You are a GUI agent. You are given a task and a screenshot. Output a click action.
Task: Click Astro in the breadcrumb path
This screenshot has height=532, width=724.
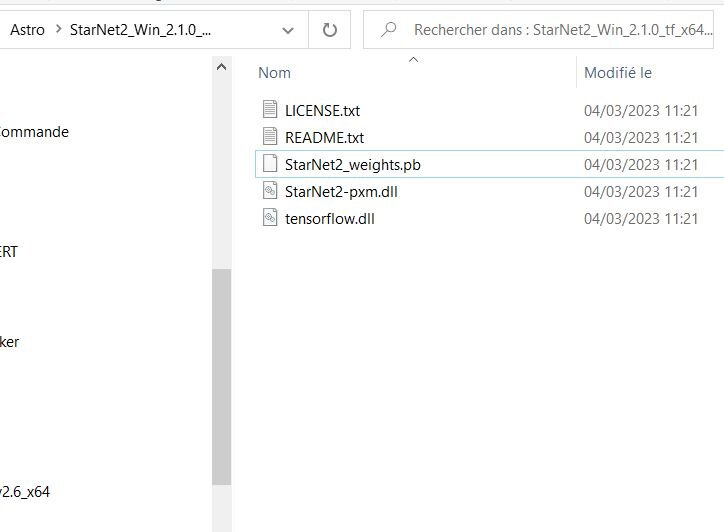tap(27, 30)
